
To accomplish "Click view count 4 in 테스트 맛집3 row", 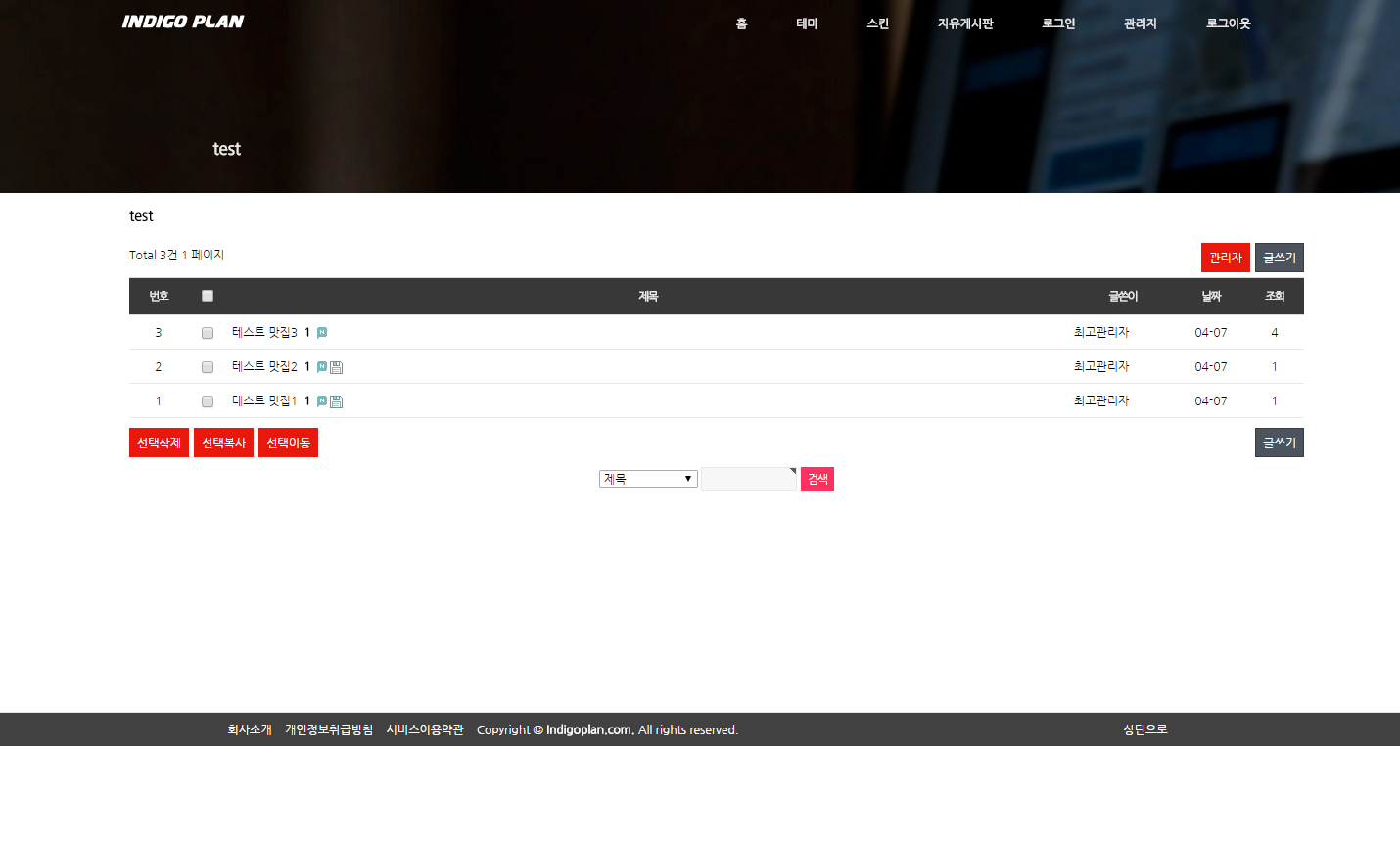I will [1275, 333].
